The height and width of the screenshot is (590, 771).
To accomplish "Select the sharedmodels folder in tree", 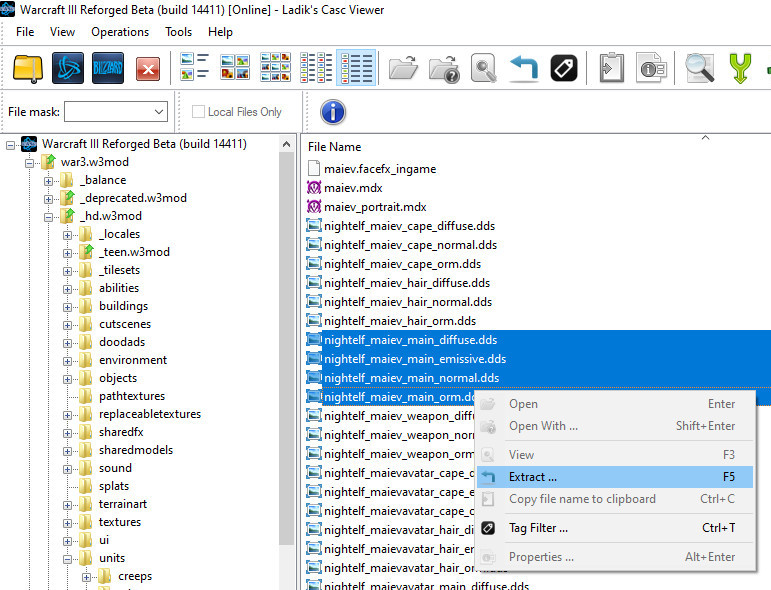I will pyautogui.click(x=136, y=450).
